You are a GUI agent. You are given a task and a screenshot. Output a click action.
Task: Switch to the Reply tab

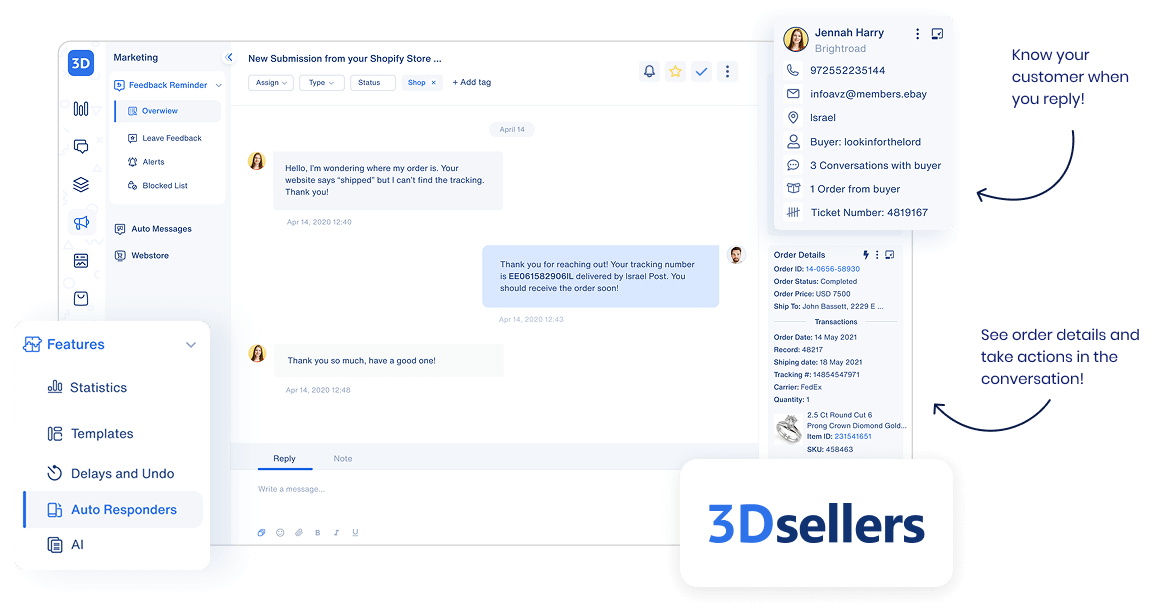[x=285, y=459]
